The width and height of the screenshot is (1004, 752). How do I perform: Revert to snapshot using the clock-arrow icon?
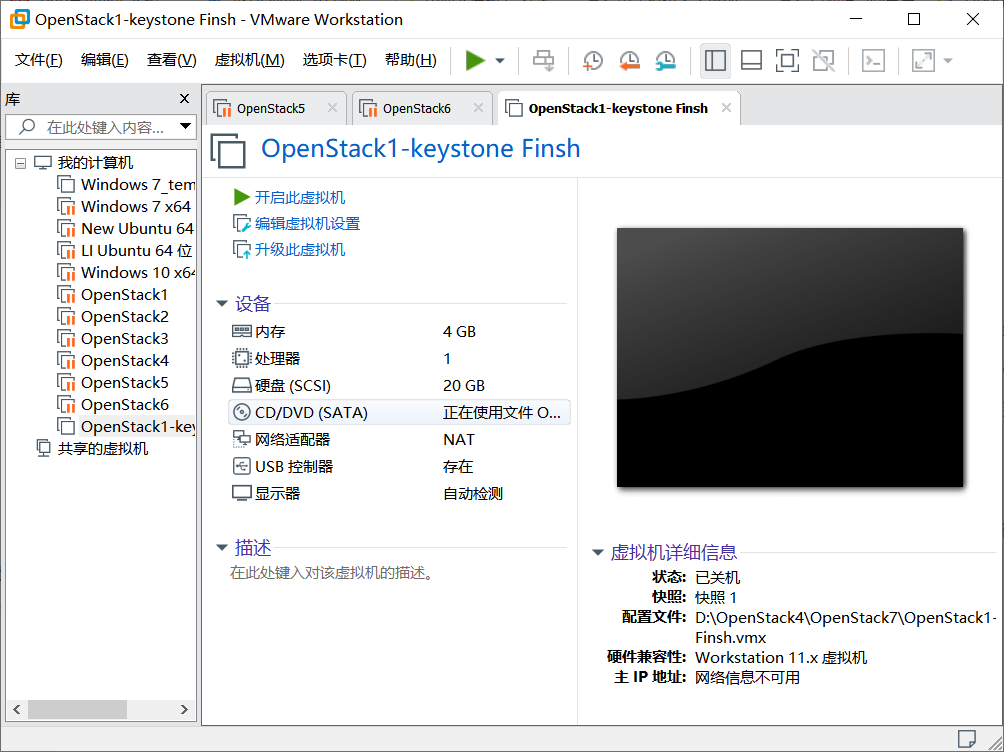629,61
